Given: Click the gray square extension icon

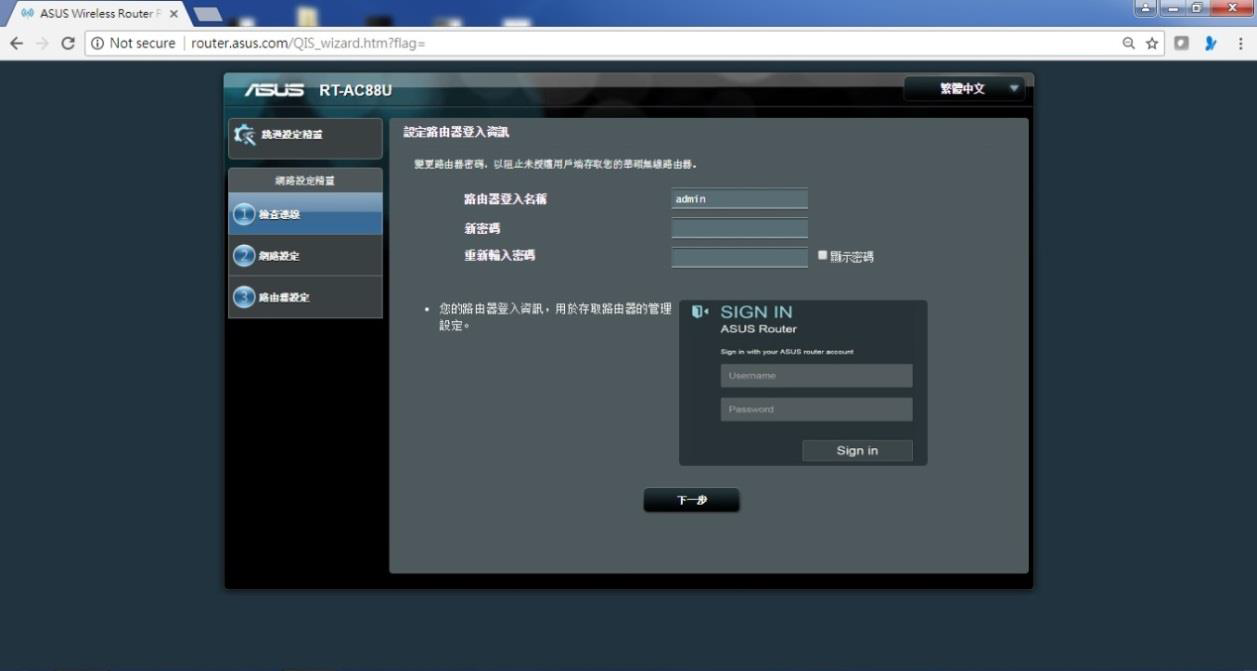Looking at the screenshot, I should point(1182,43).
